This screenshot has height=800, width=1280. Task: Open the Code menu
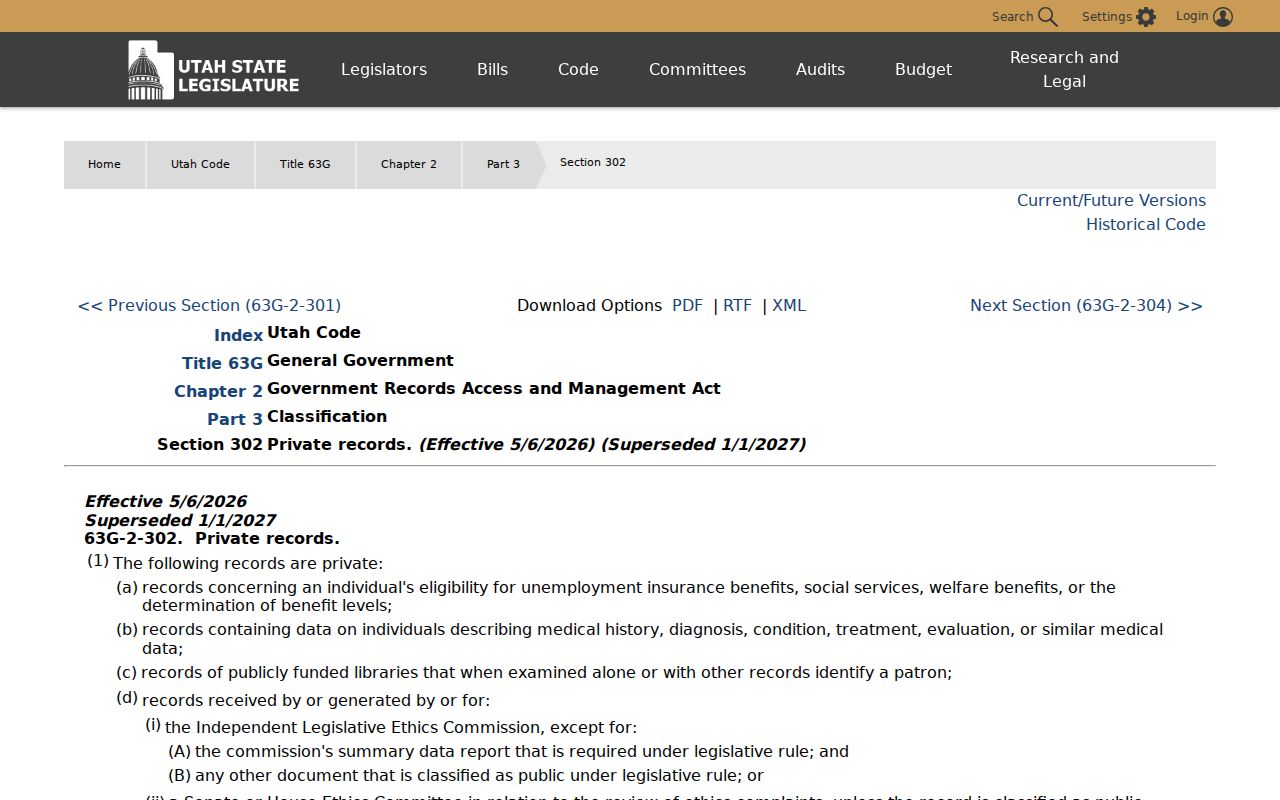[578, 69]
